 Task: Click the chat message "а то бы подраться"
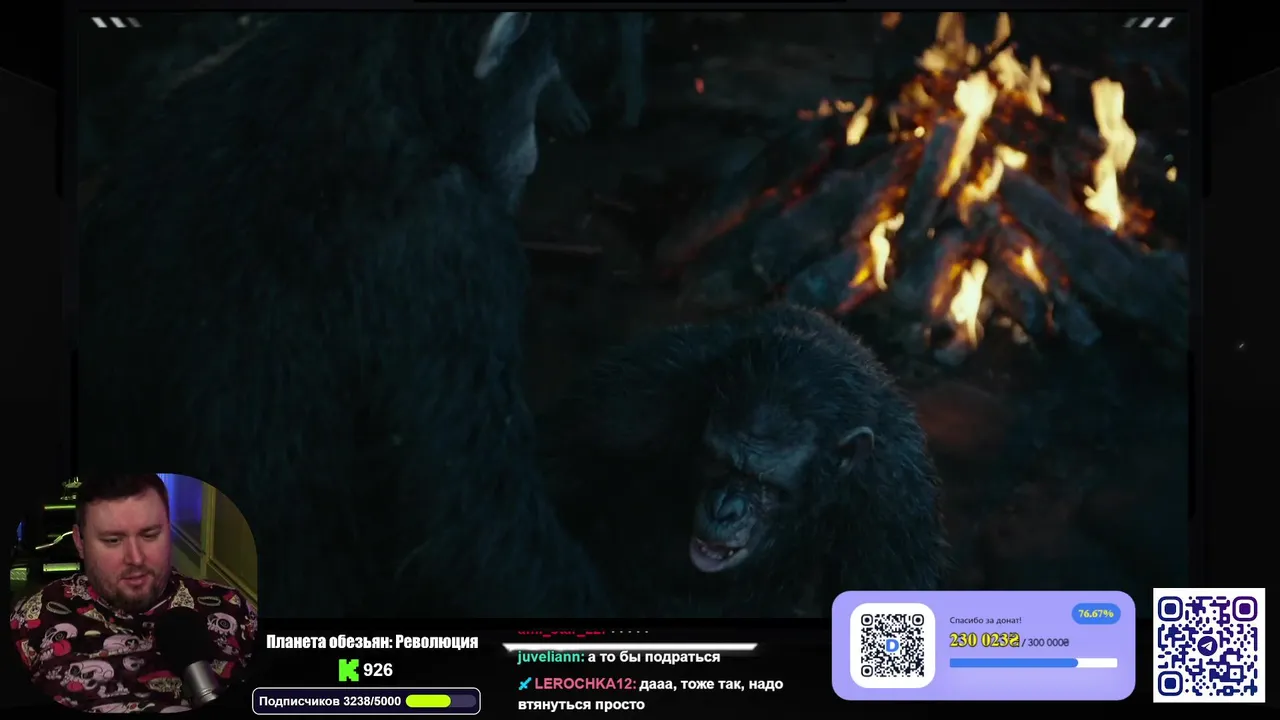tap(654, 657)
